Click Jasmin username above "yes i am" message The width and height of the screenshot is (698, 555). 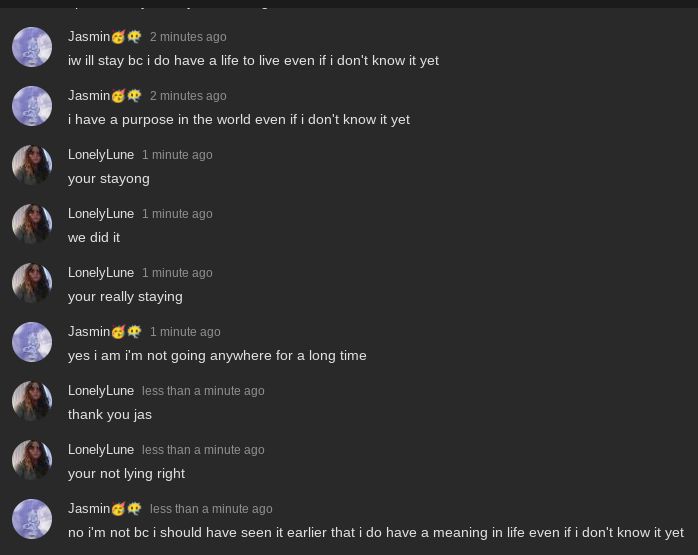point(89,332)
